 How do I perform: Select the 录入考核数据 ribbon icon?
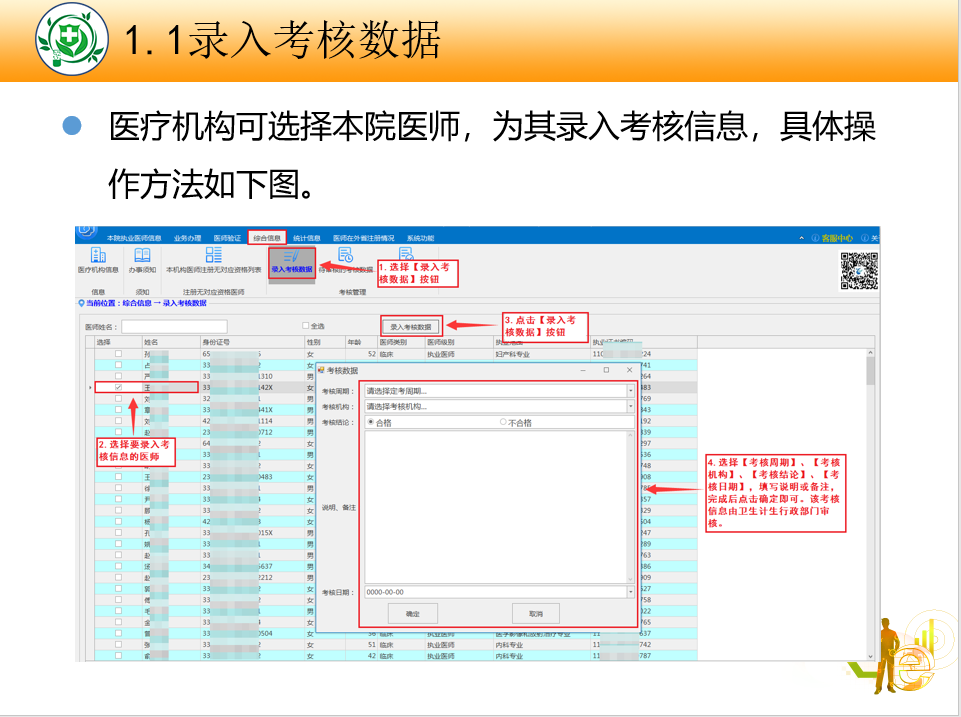coord(291,257)
